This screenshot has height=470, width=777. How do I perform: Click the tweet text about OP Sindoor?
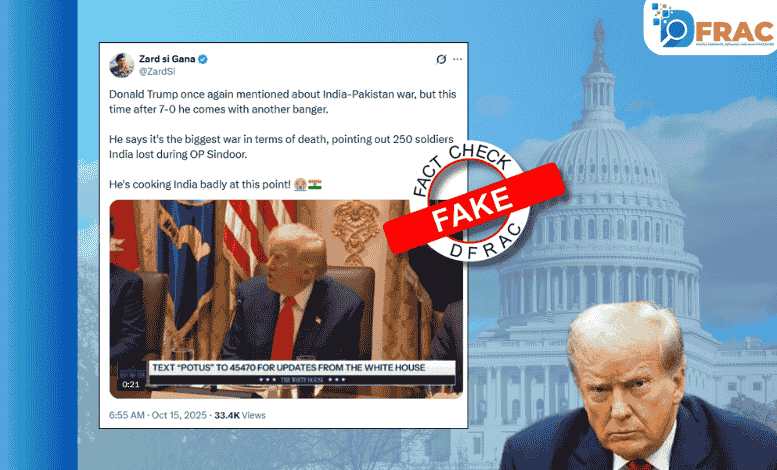point(281,147)
